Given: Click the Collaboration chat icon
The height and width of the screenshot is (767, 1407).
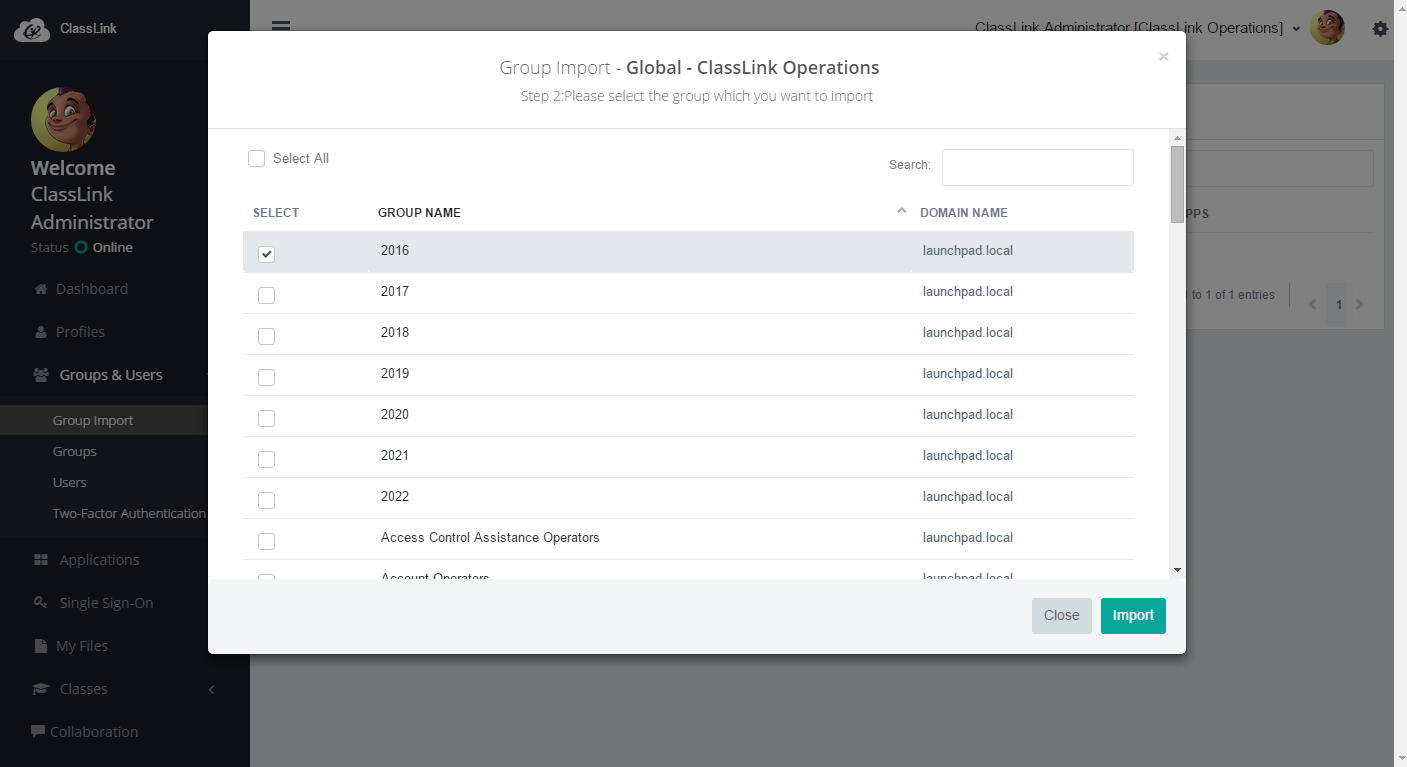Looking at the screenshot, I should [38, 731].
